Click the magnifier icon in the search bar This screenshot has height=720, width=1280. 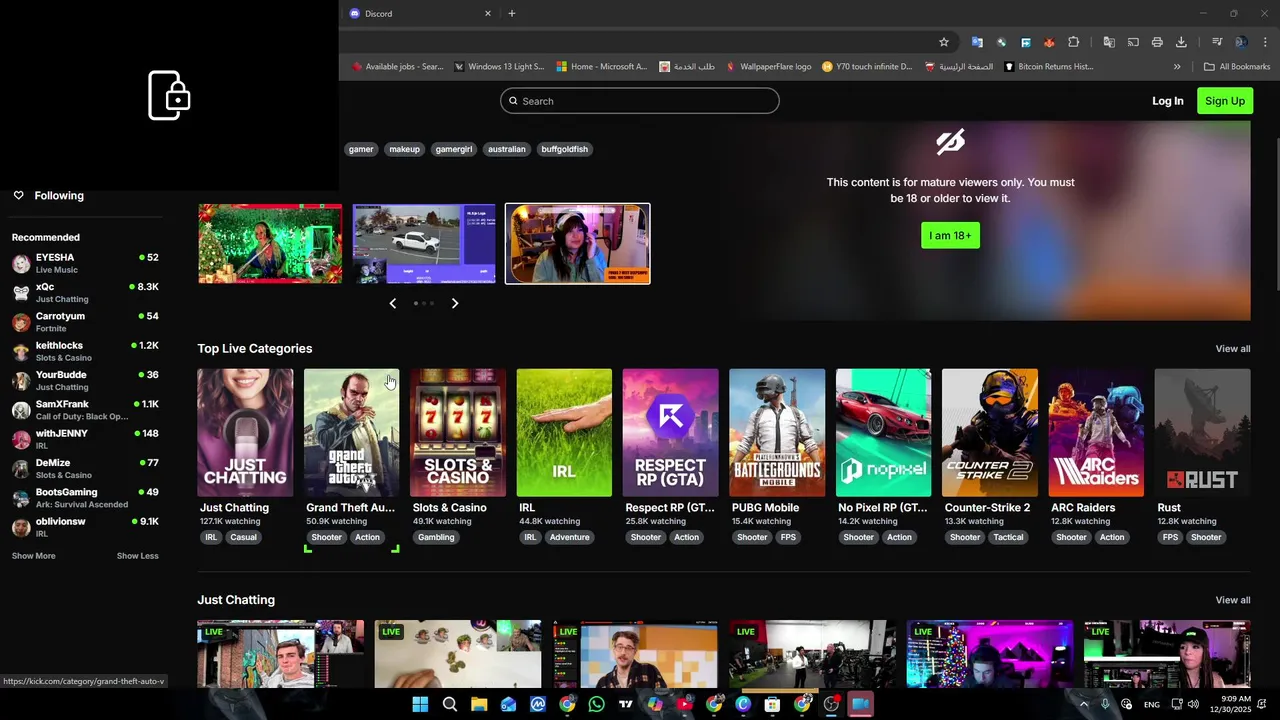[513, 101]
